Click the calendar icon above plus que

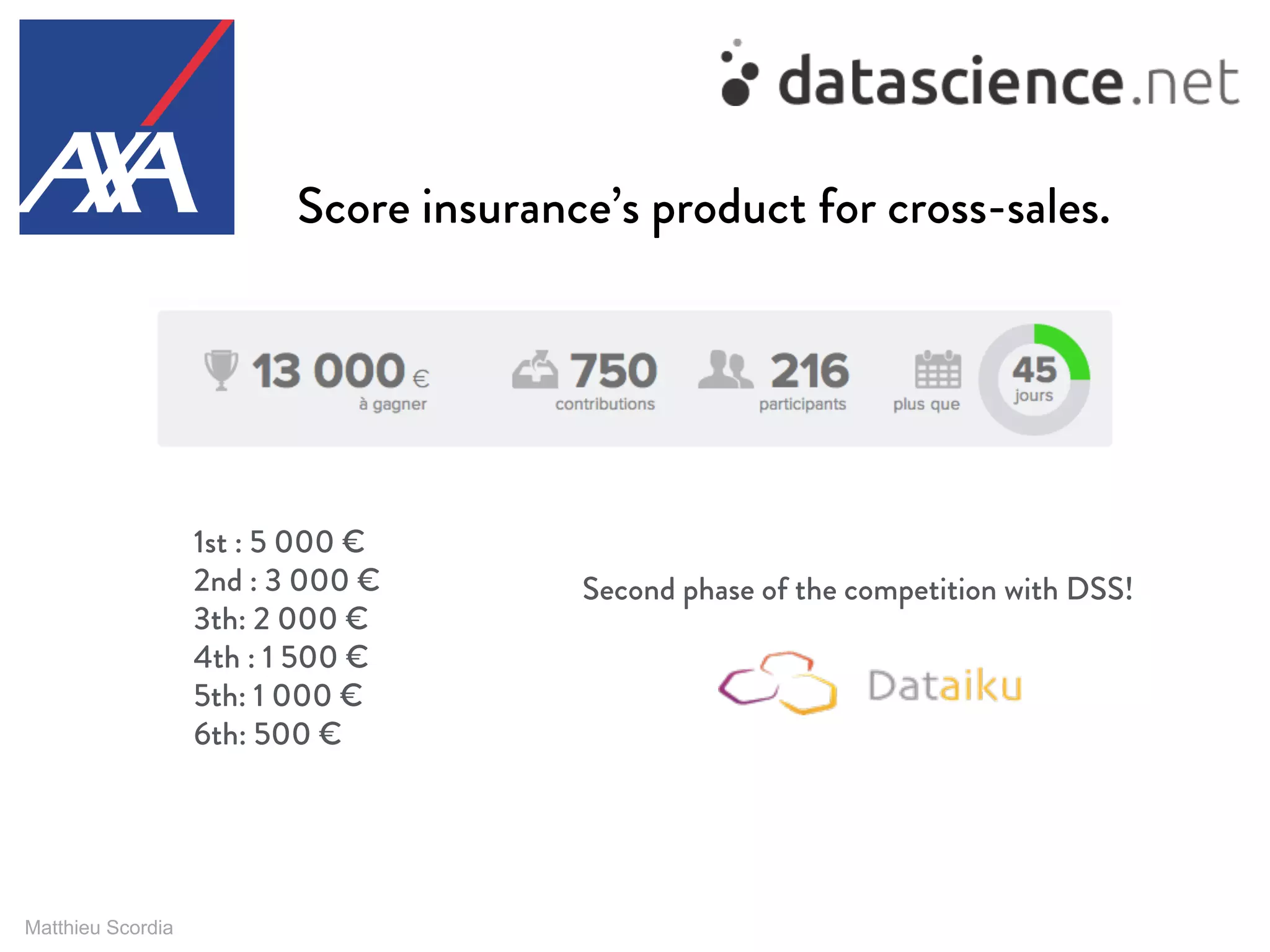pyautogui.click(x=938, y=369)
